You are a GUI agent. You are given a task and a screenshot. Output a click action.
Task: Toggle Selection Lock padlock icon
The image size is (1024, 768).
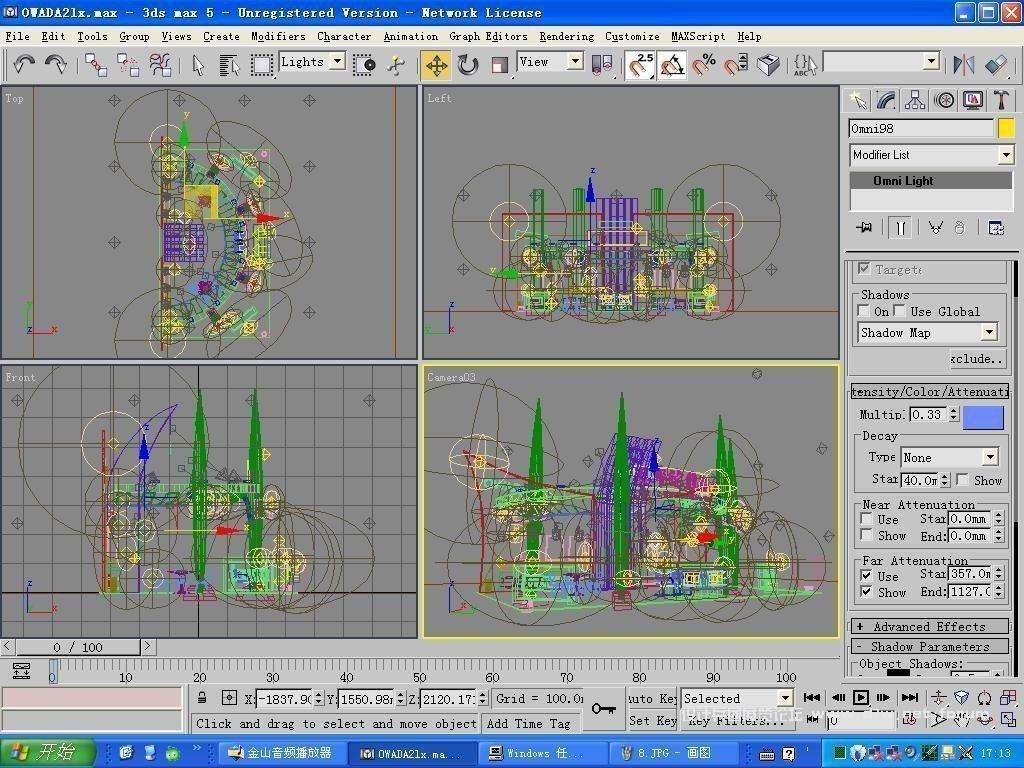[x=202, y=698]
